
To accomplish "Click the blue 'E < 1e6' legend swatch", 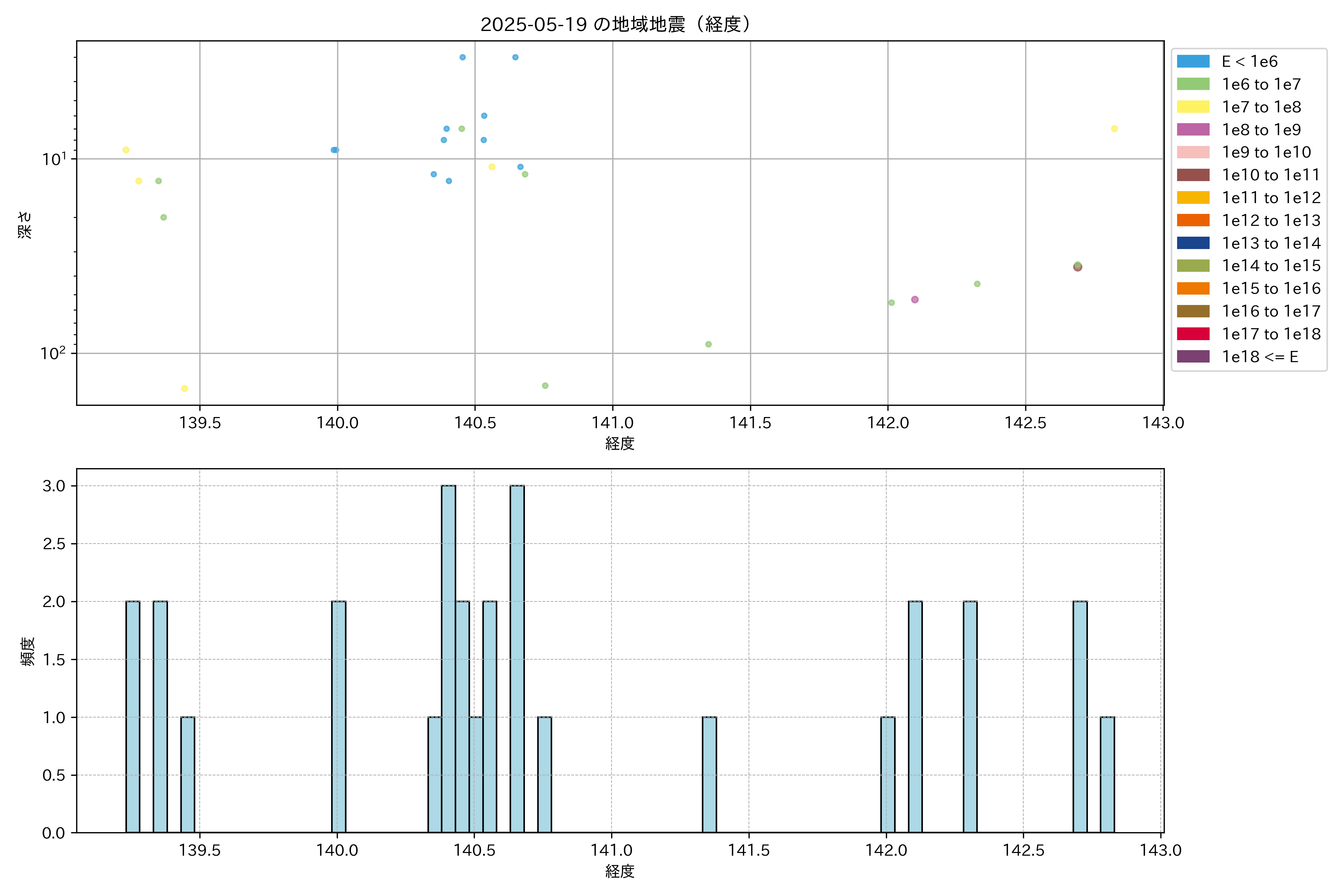I will click(x=1192, y=61).
